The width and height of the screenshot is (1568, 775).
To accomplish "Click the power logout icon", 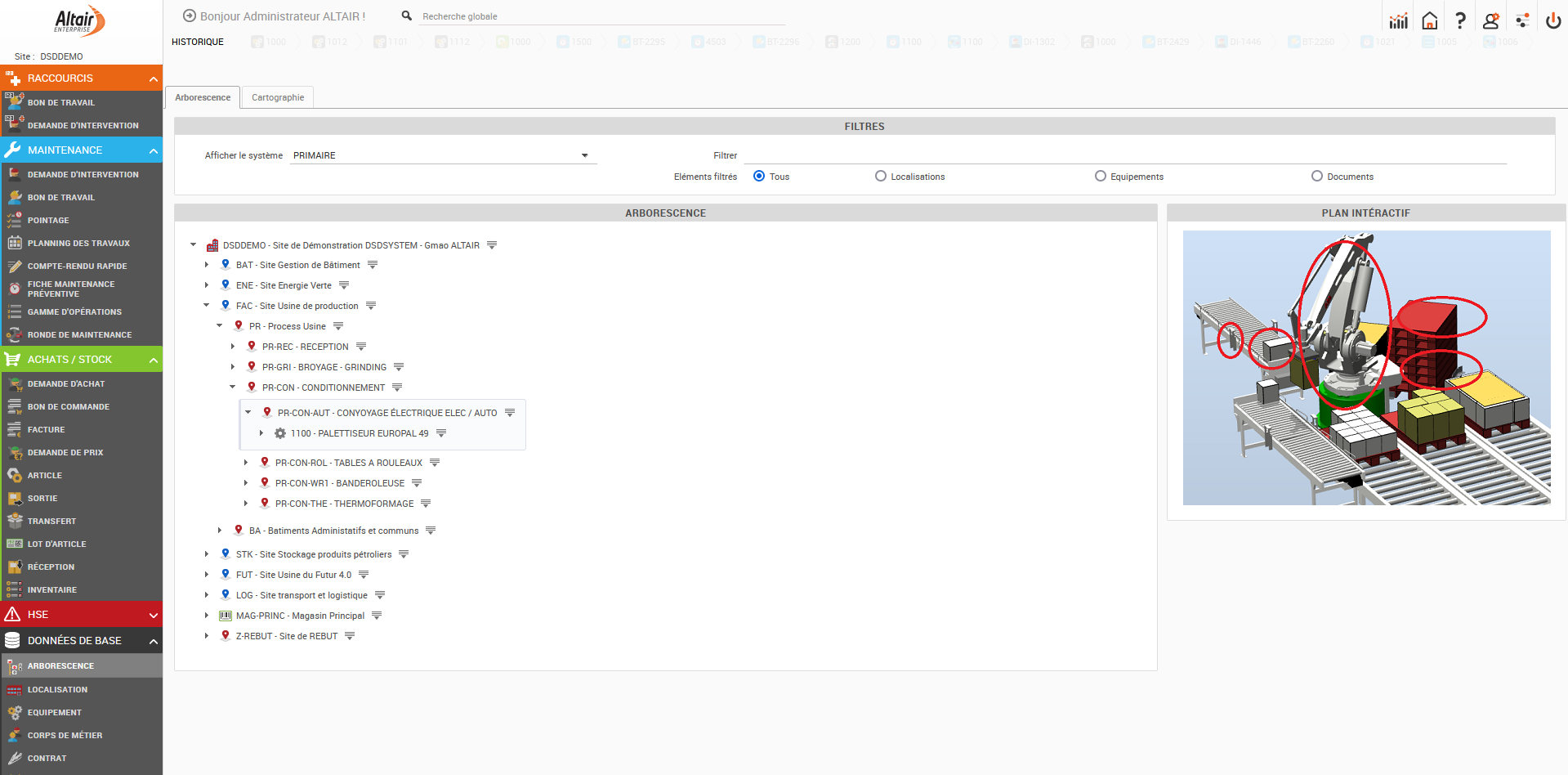I will tap(1553, 20).
